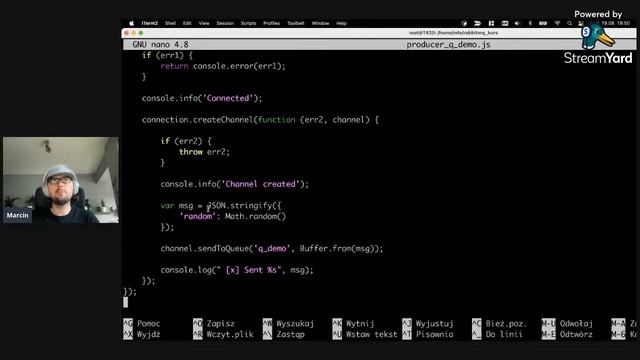Open the Apple menu
Screen dimensions: 640x360
131,23
